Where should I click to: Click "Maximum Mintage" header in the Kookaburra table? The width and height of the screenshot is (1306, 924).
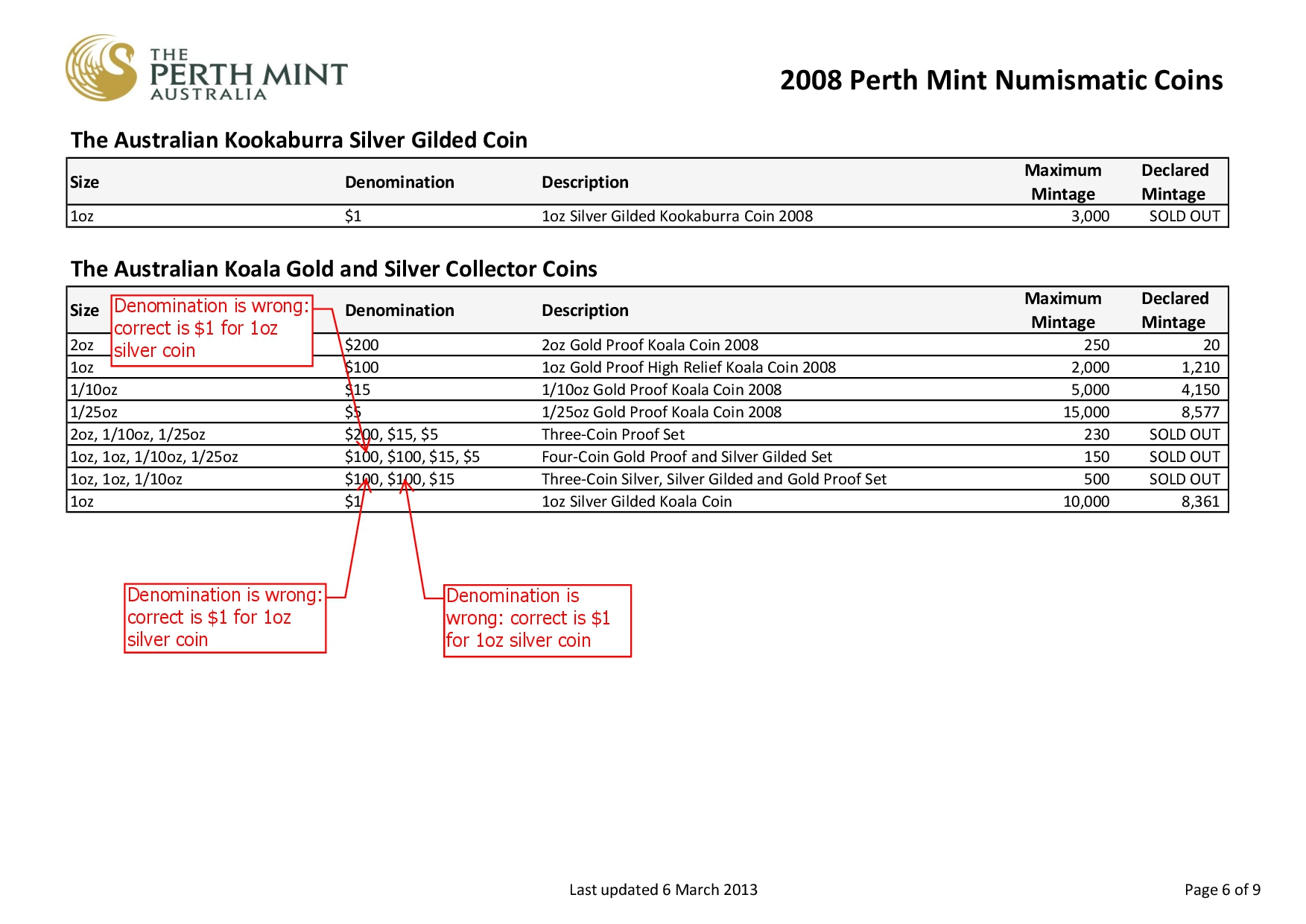point(1063,182)
